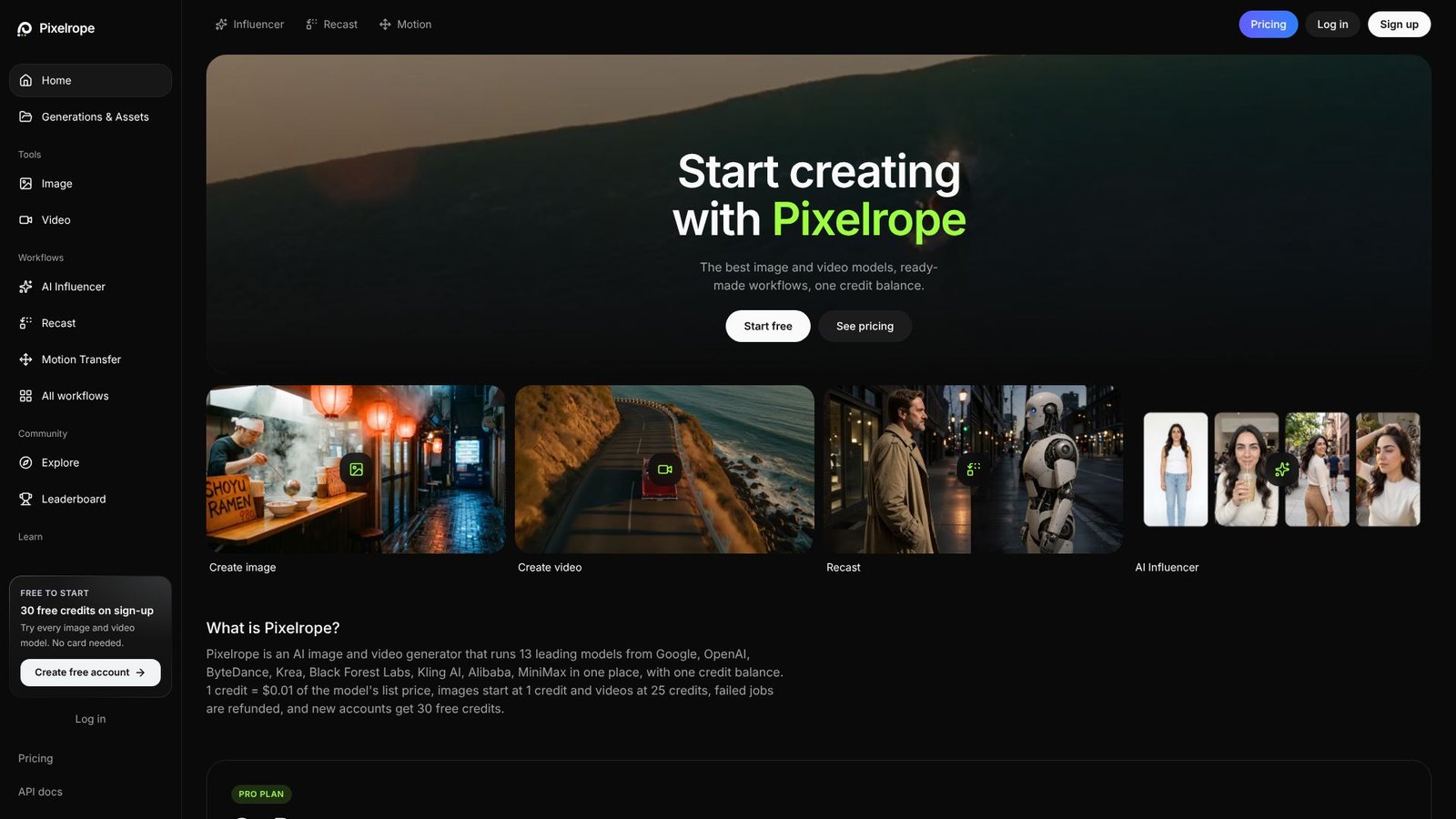Select the Image tool icon in sidebar
The image size is (1456, 819).
point(25,184)
